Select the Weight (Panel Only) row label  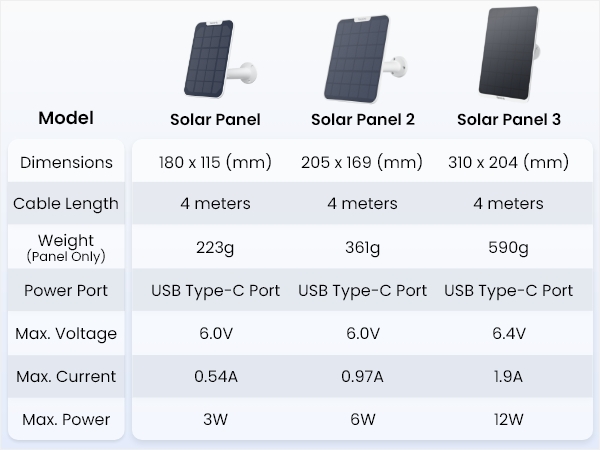(x=66, y=247)
